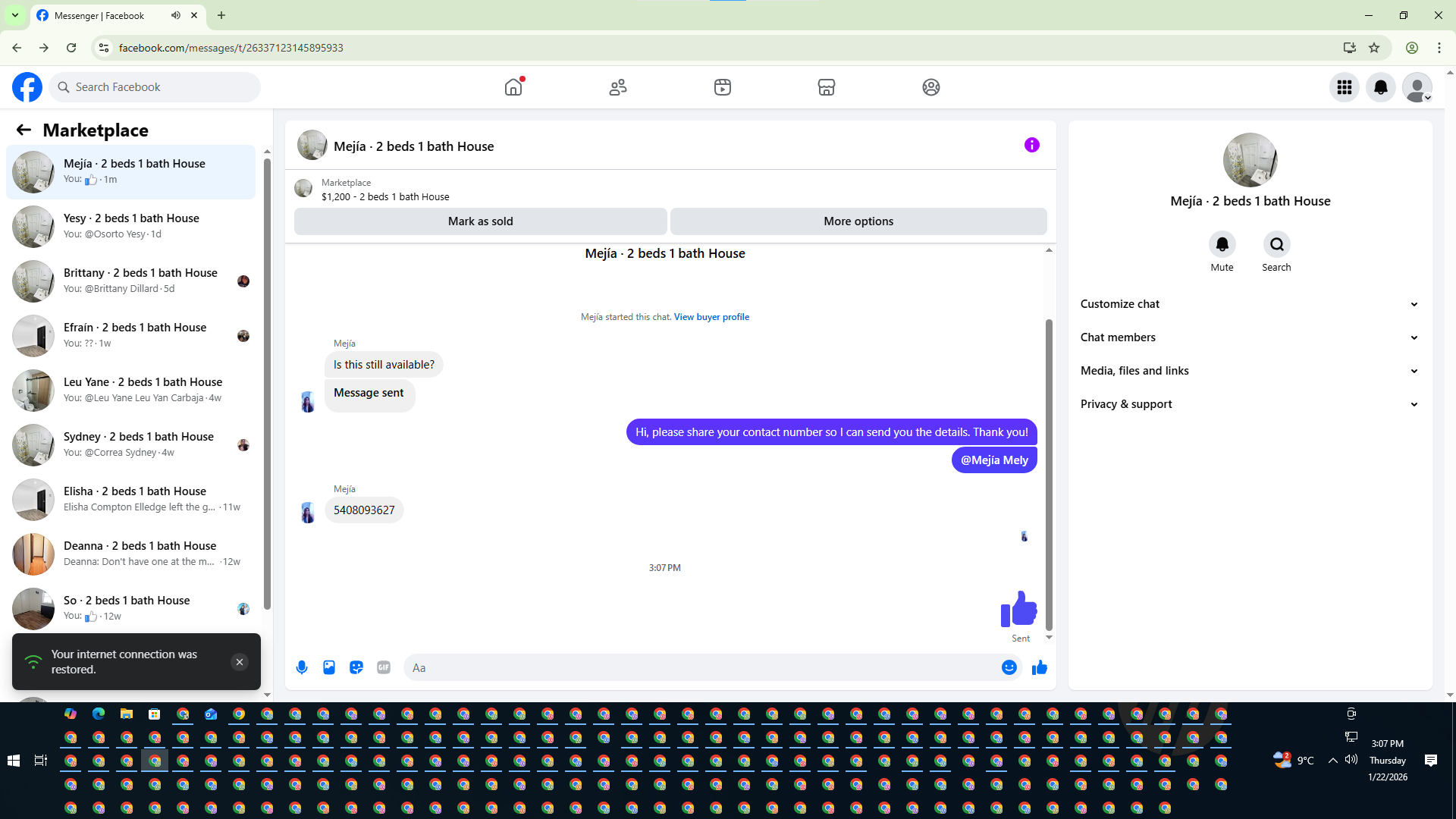This screenshot has height=819, width=1456.
Task: Open the Groups icon in top navigation
Action: (x=931, y=87)
